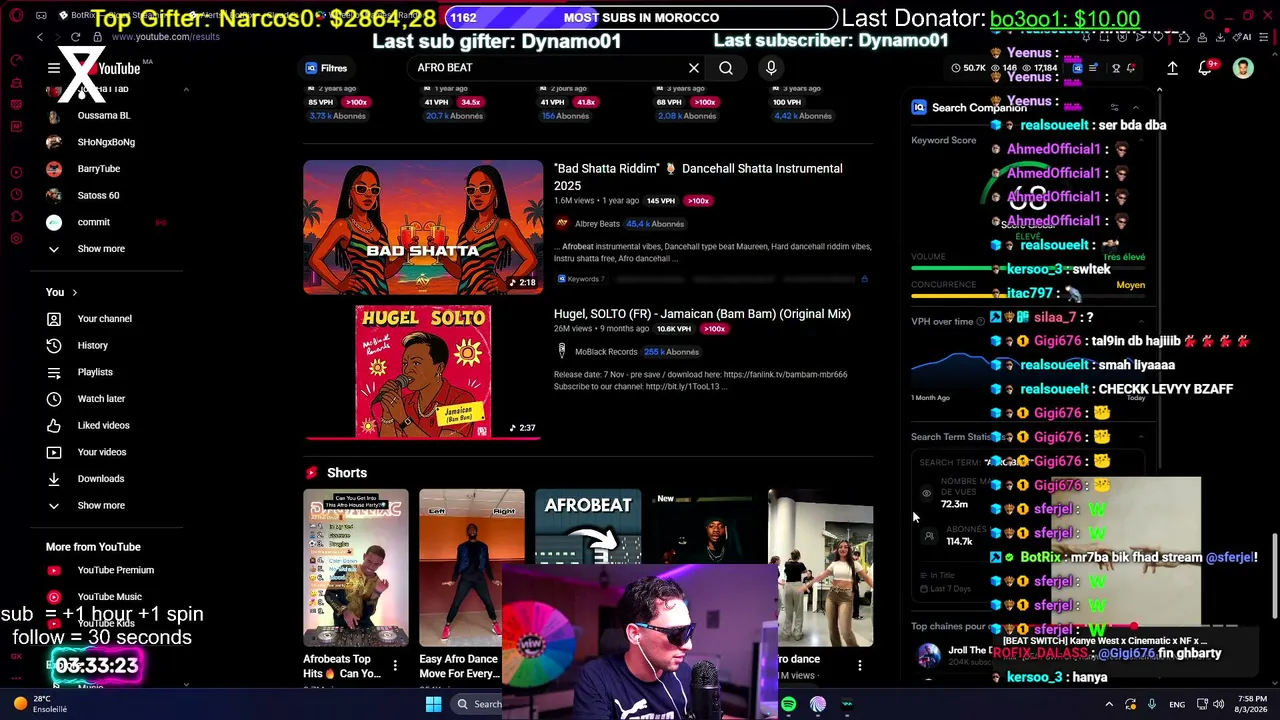Open the live 'commit' channel
This screenshot has width=1280, height=720.
[x=94, y=222]
